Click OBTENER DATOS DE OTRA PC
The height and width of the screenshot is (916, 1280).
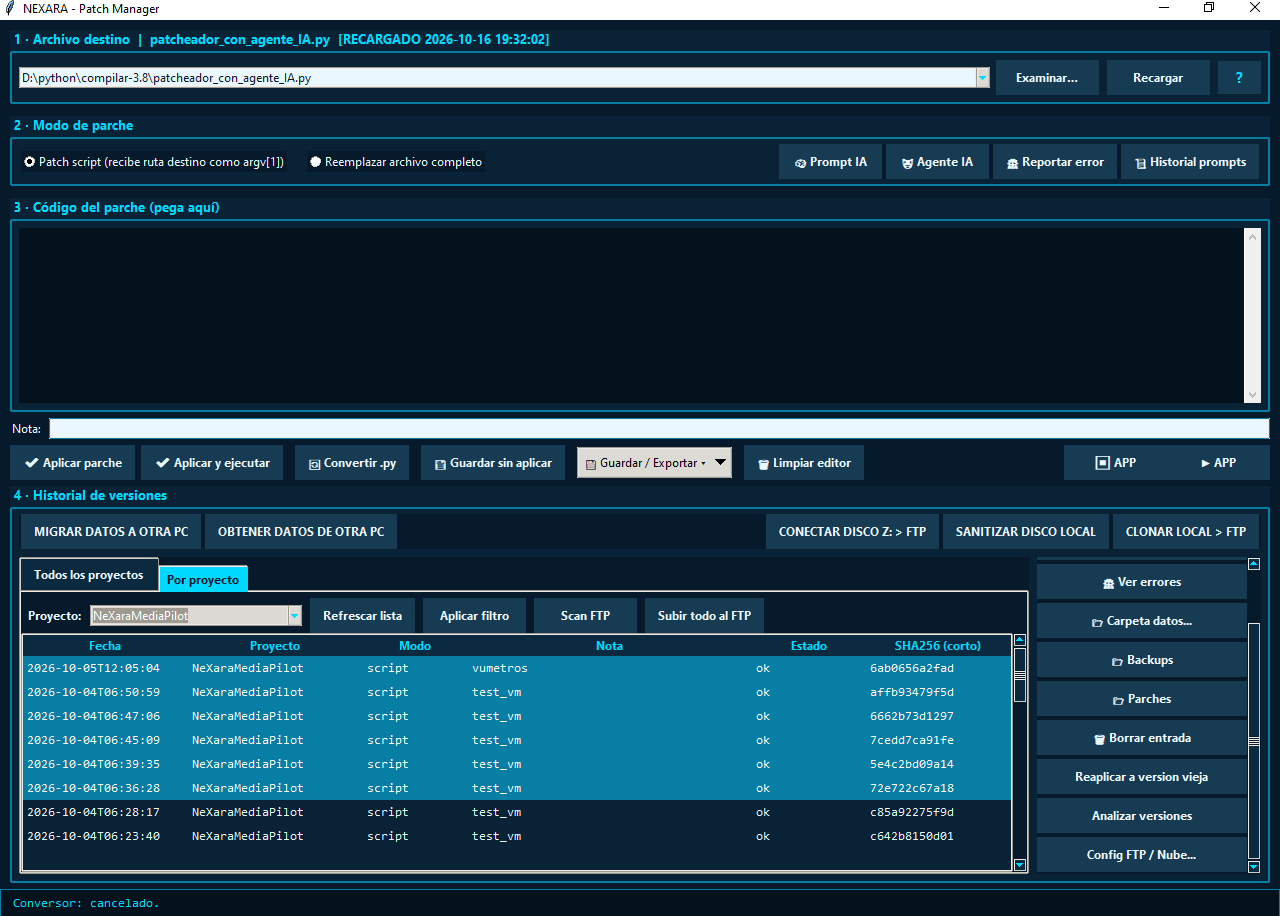(x=301, y=532)
